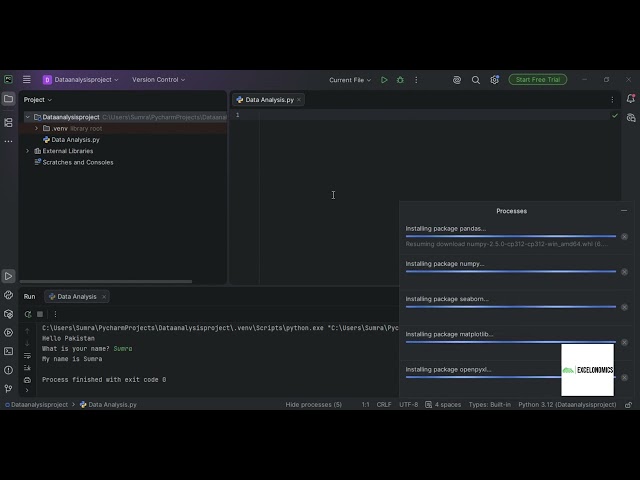Open the Git version control tool window
This screenshot has width=640, height=480.
[8, 389]
